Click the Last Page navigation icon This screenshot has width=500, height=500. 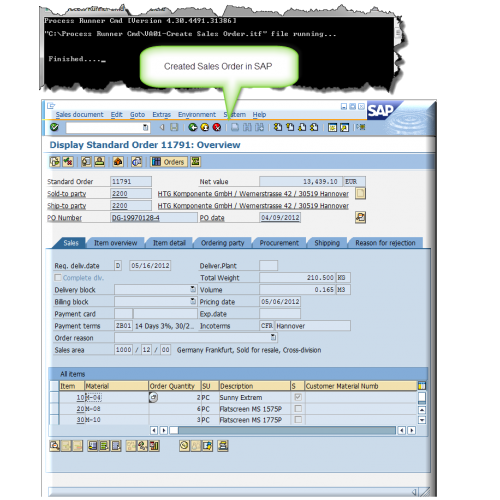point(314,127)
